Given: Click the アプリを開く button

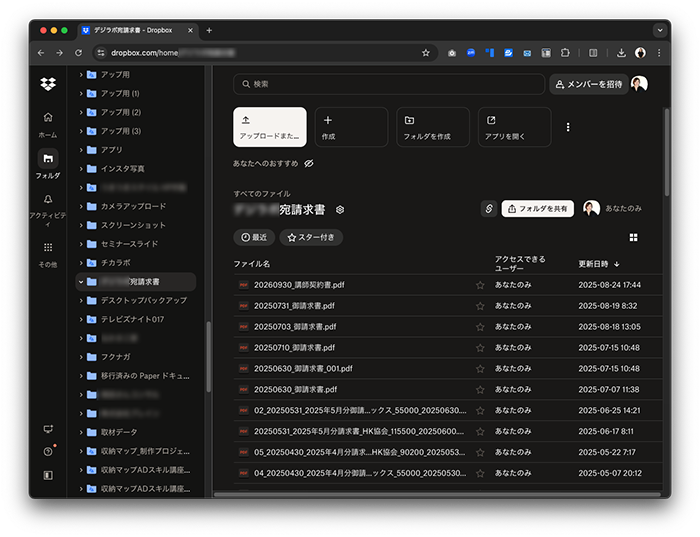Looking at the screenshot, I should click(x=514, y=127).
